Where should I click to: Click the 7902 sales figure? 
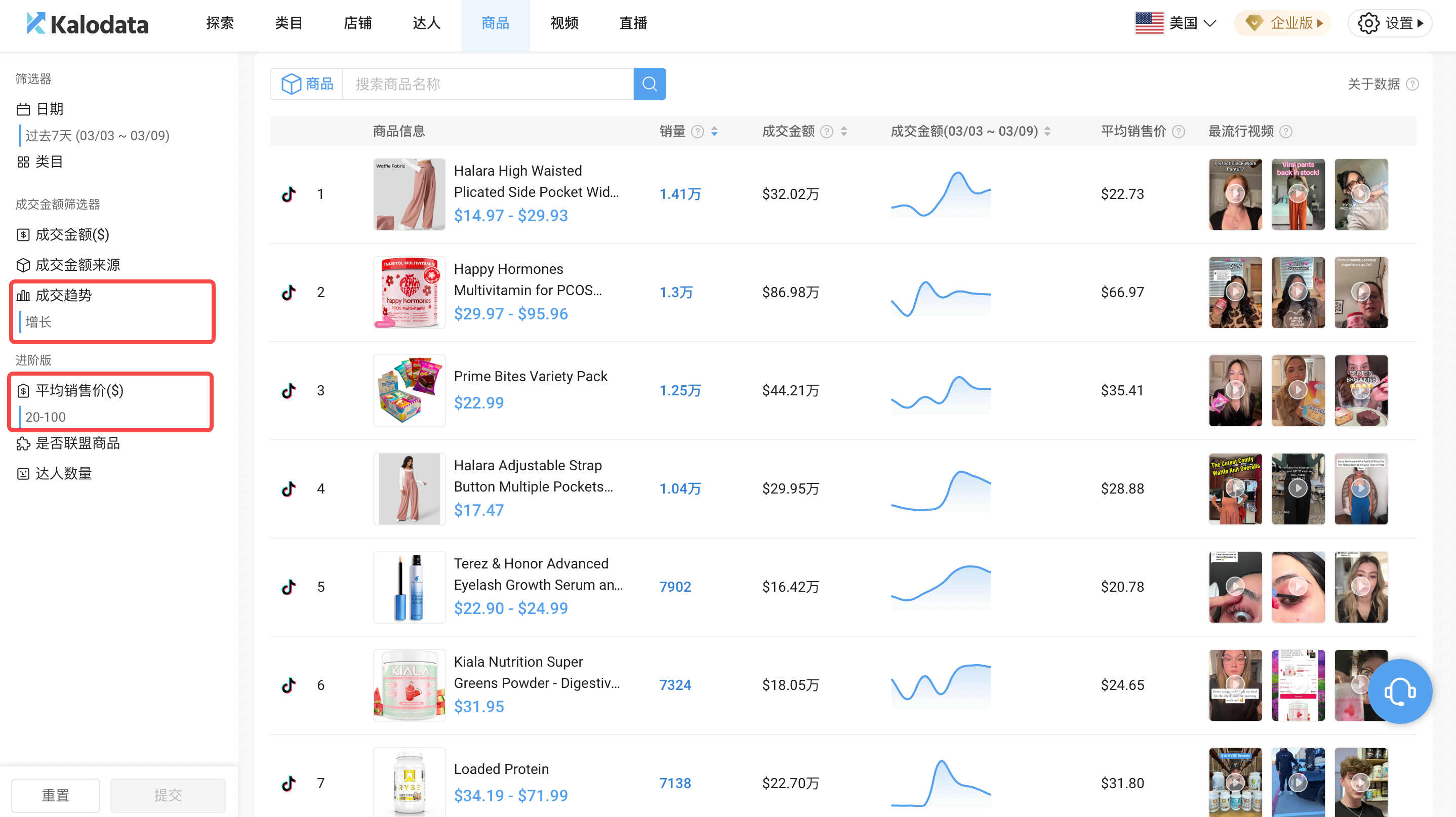pos(675,587)
